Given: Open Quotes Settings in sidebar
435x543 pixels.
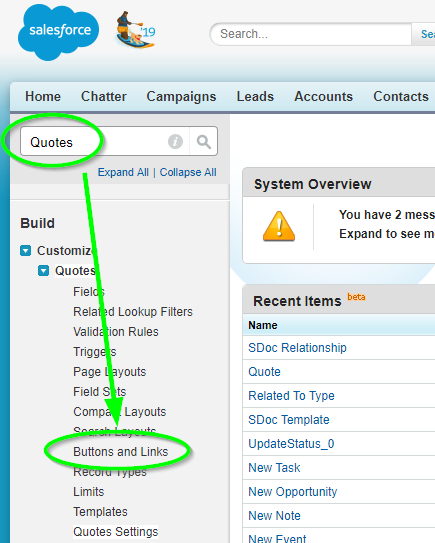Looking at the screenshot, I should coord(116,532).
